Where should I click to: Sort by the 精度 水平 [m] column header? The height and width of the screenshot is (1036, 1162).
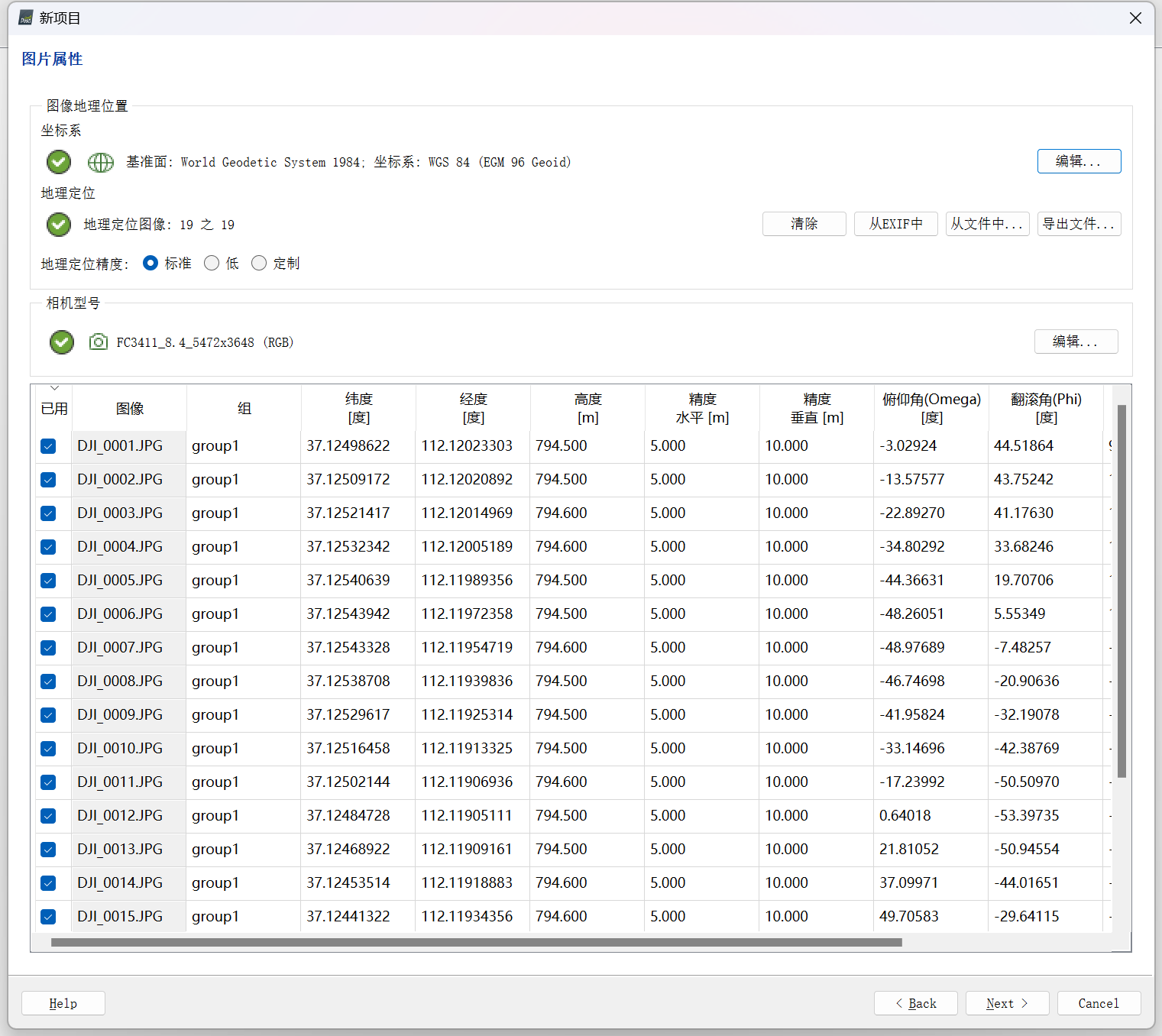[x=702, y=408]
